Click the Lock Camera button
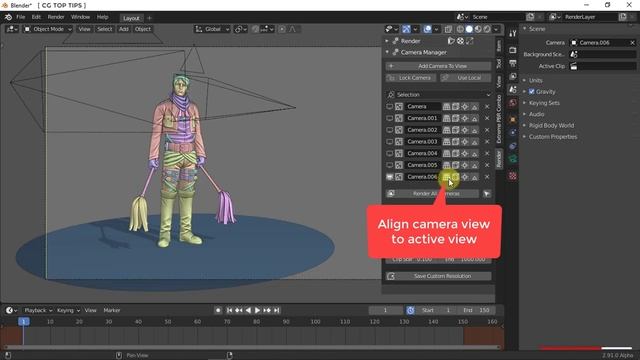Screen dimensions: 640x360 pyautogui.click(x=411, y=78)
